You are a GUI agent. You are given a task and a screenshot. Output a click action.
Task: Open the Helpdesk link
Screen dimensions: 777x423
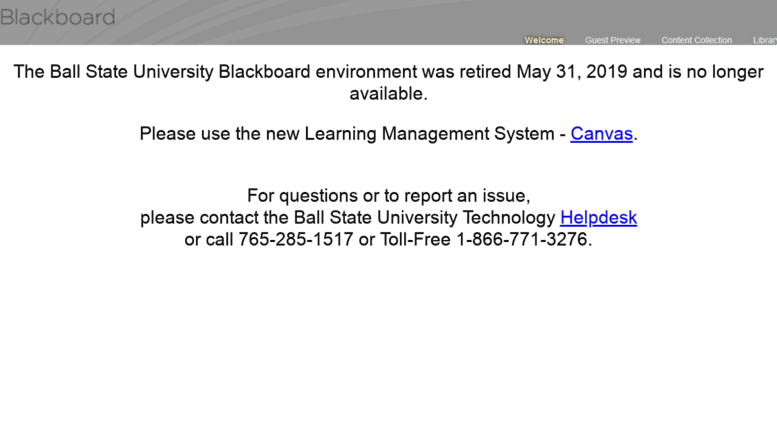pos(598,218)
